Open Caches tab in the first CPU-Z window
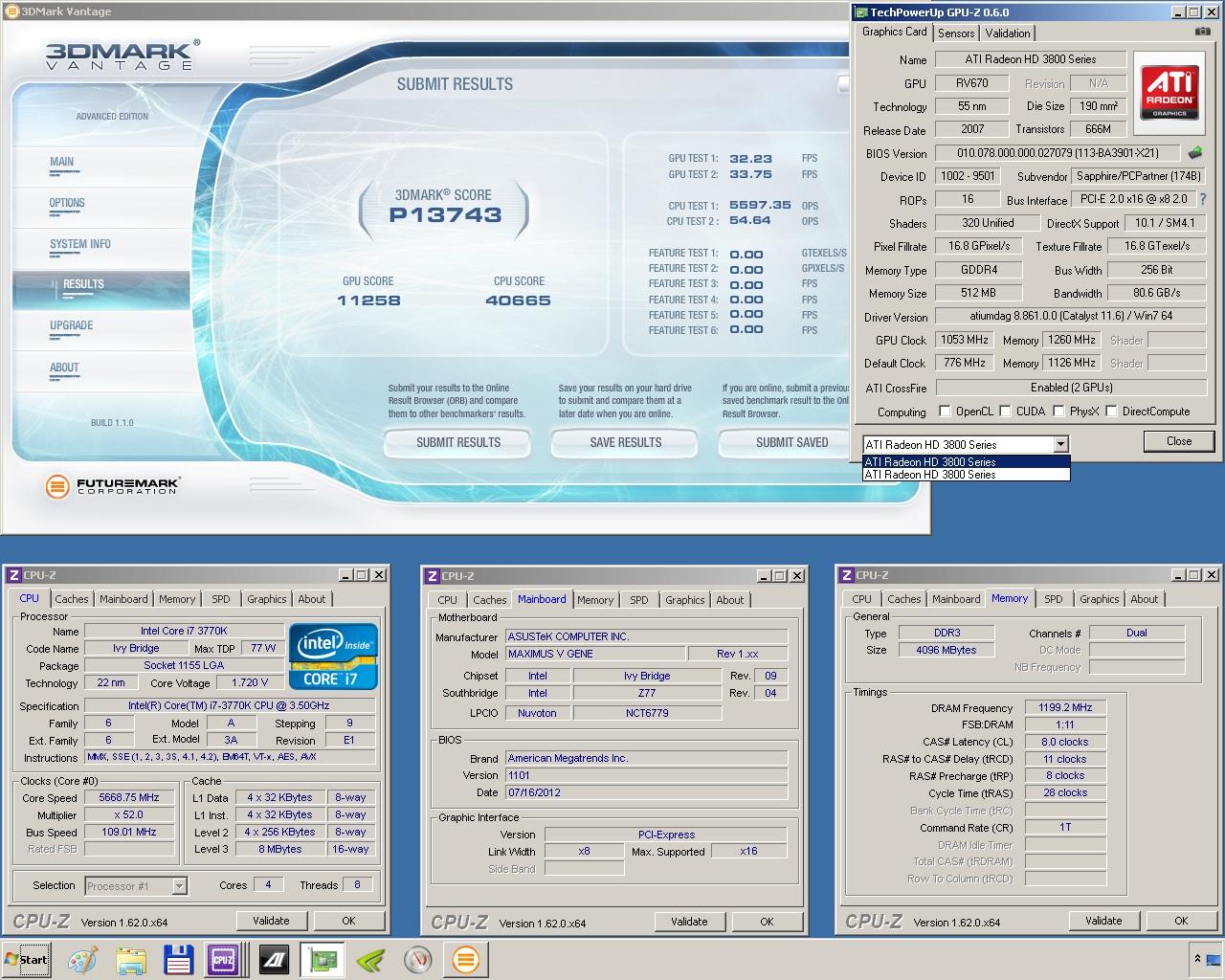Screen dimensions: 1225x980 click(x=72, y=599)
